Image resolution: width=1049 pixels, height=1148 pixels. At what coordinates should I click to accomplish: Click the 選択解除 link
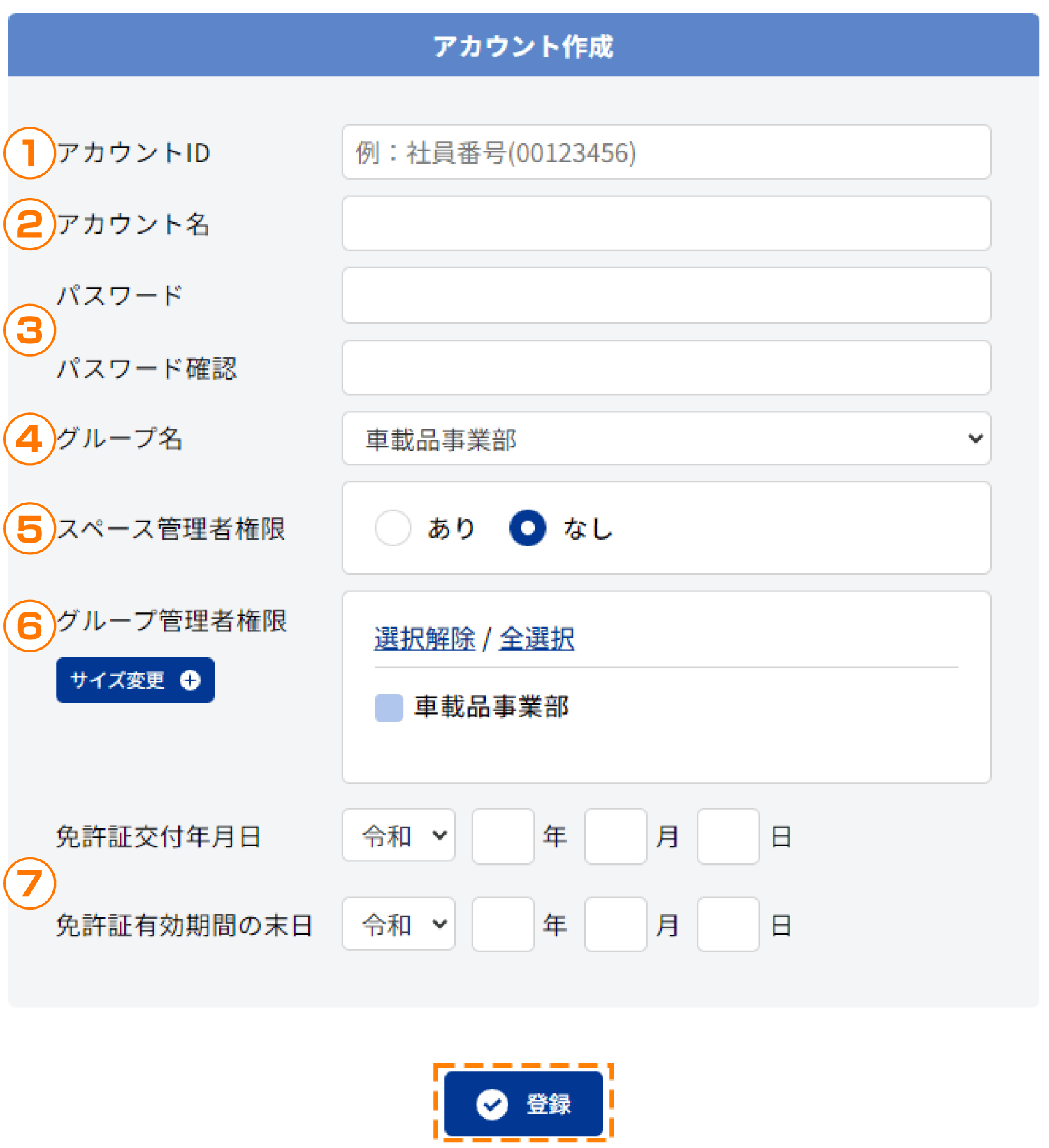pos(425,638)
